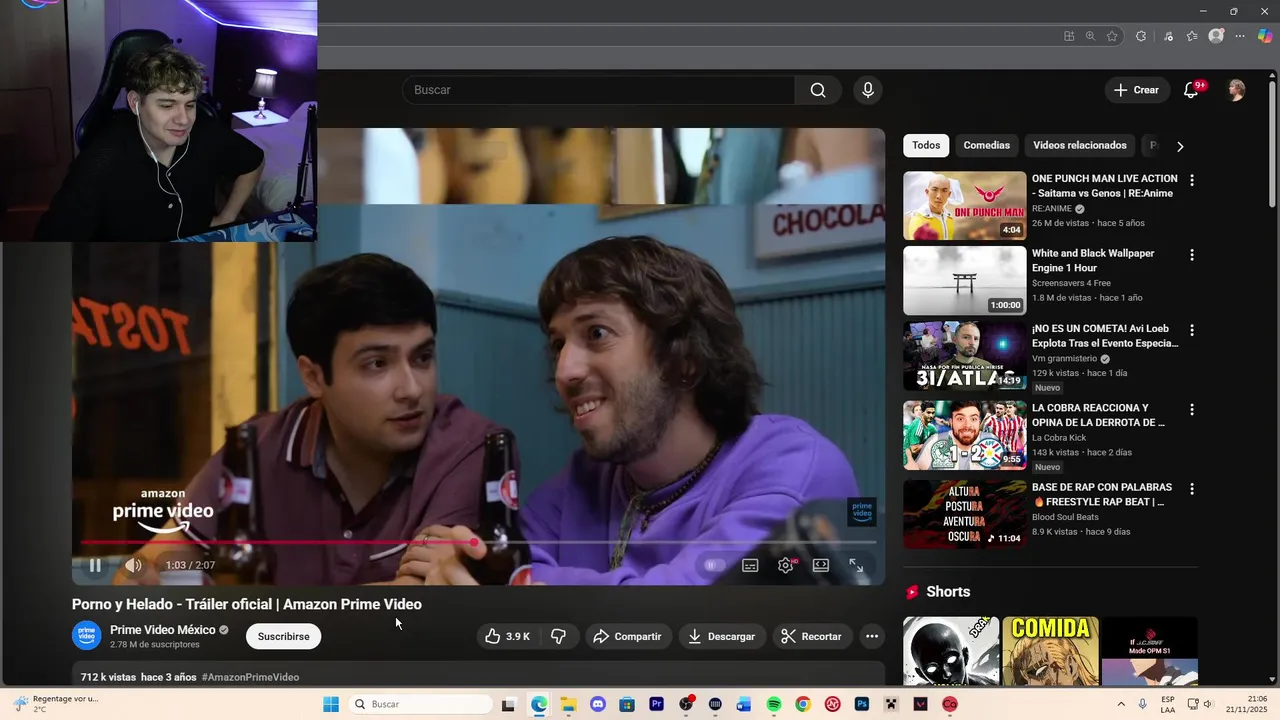This screenshot has width=1280, height=720.
Task: Open the Crear button
Action: click(1136, 90)
